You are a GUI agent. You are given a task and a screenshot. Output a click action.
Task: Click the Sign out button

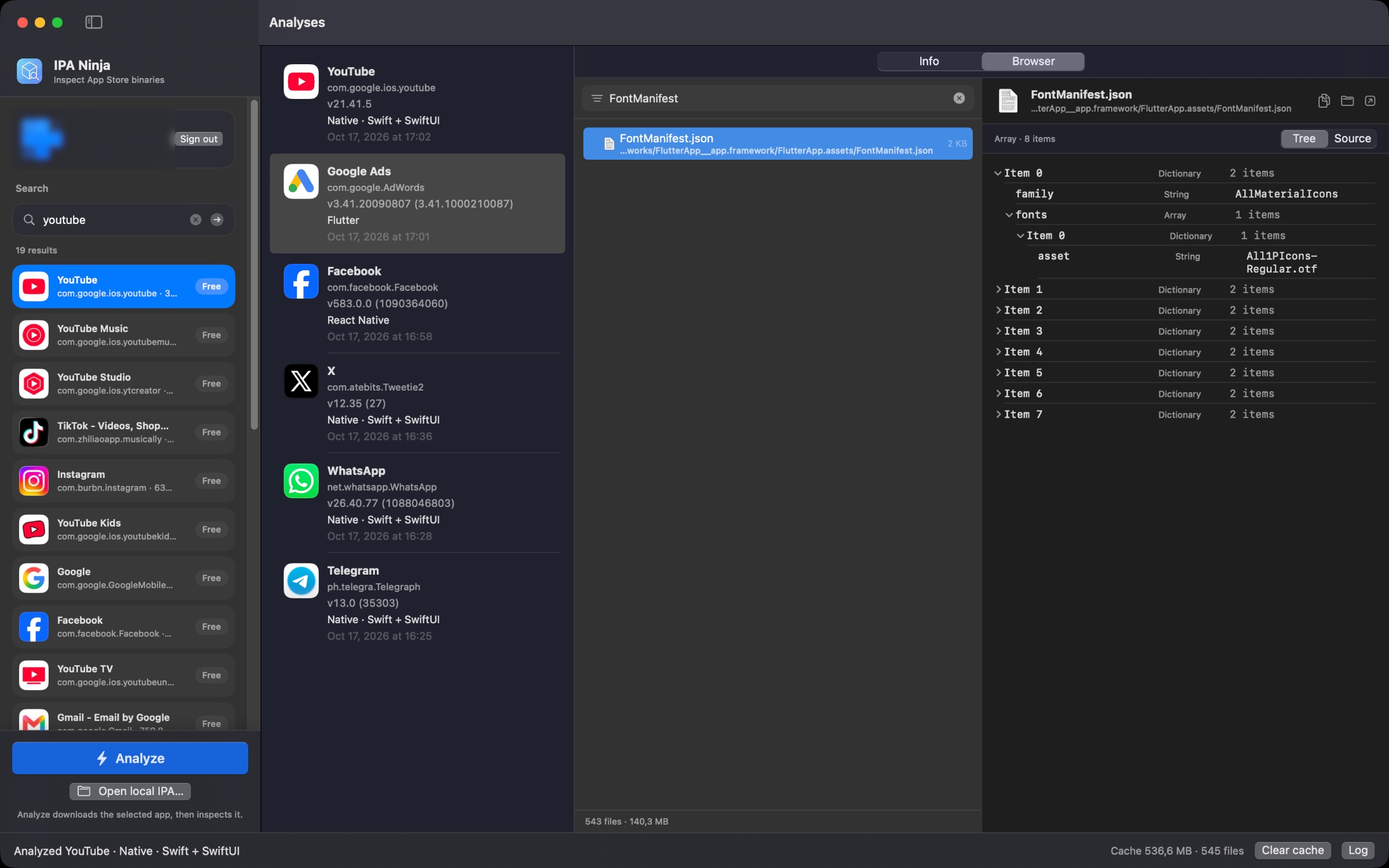pos(199,139)
